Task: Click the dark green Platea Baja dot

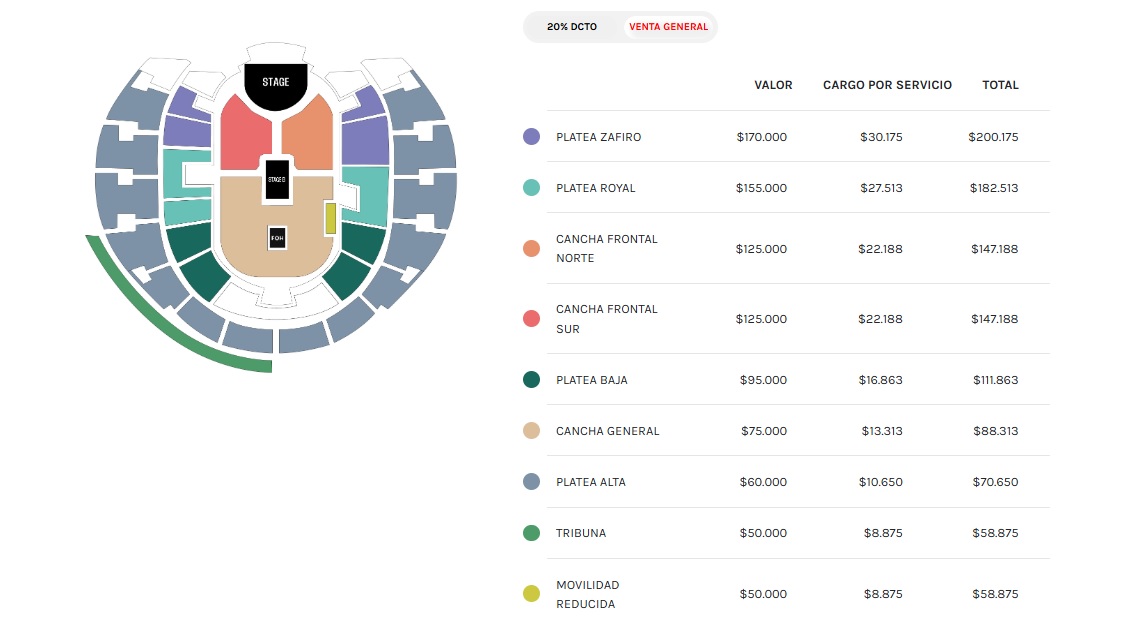Action: coord(531,380)
